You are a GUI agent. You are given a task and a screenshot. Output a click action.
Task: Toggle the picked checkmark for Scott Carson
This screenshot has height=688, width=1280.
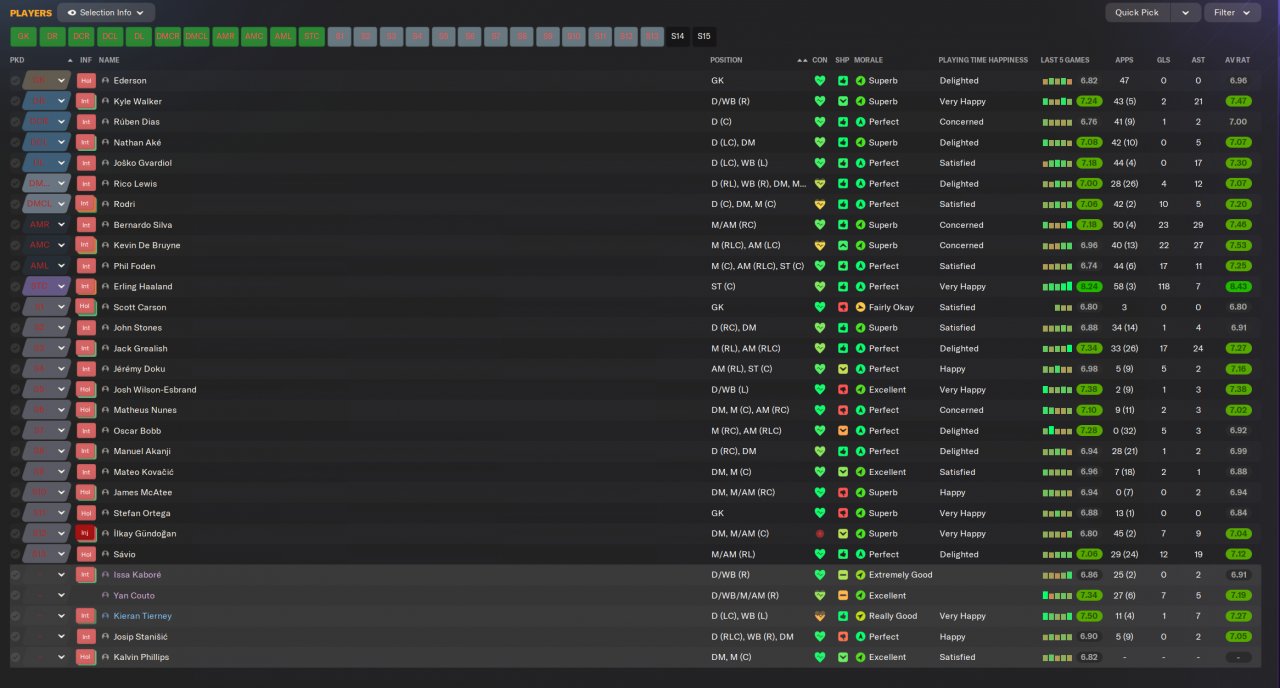click(15, 307)
